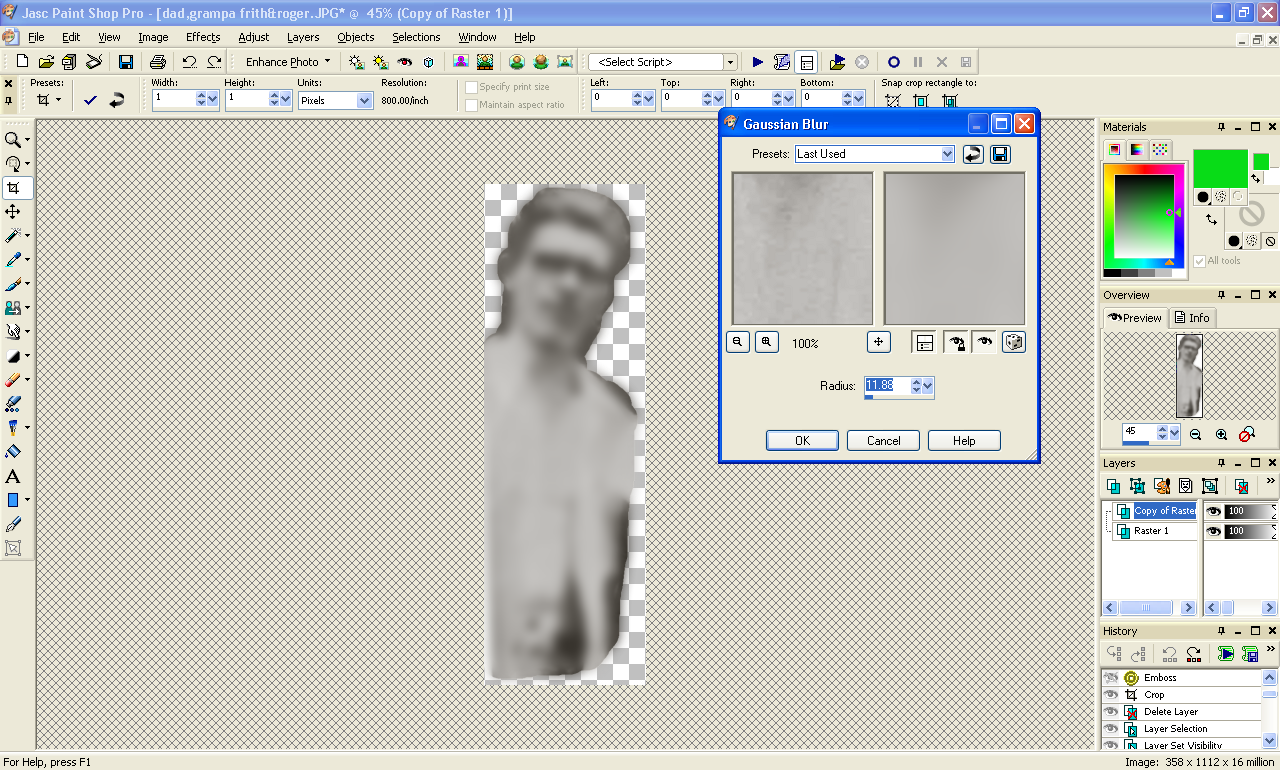
Task: Undo the last action via toolbar arrow
Action: point(189,62)
